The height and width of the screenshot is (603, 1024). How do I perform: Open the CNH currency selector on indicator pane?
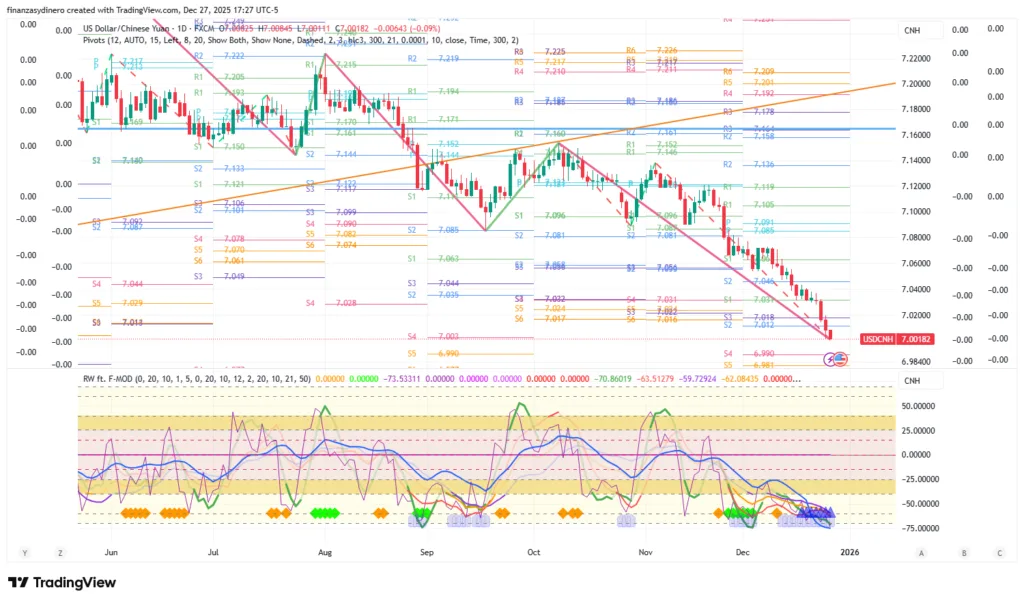912,380
